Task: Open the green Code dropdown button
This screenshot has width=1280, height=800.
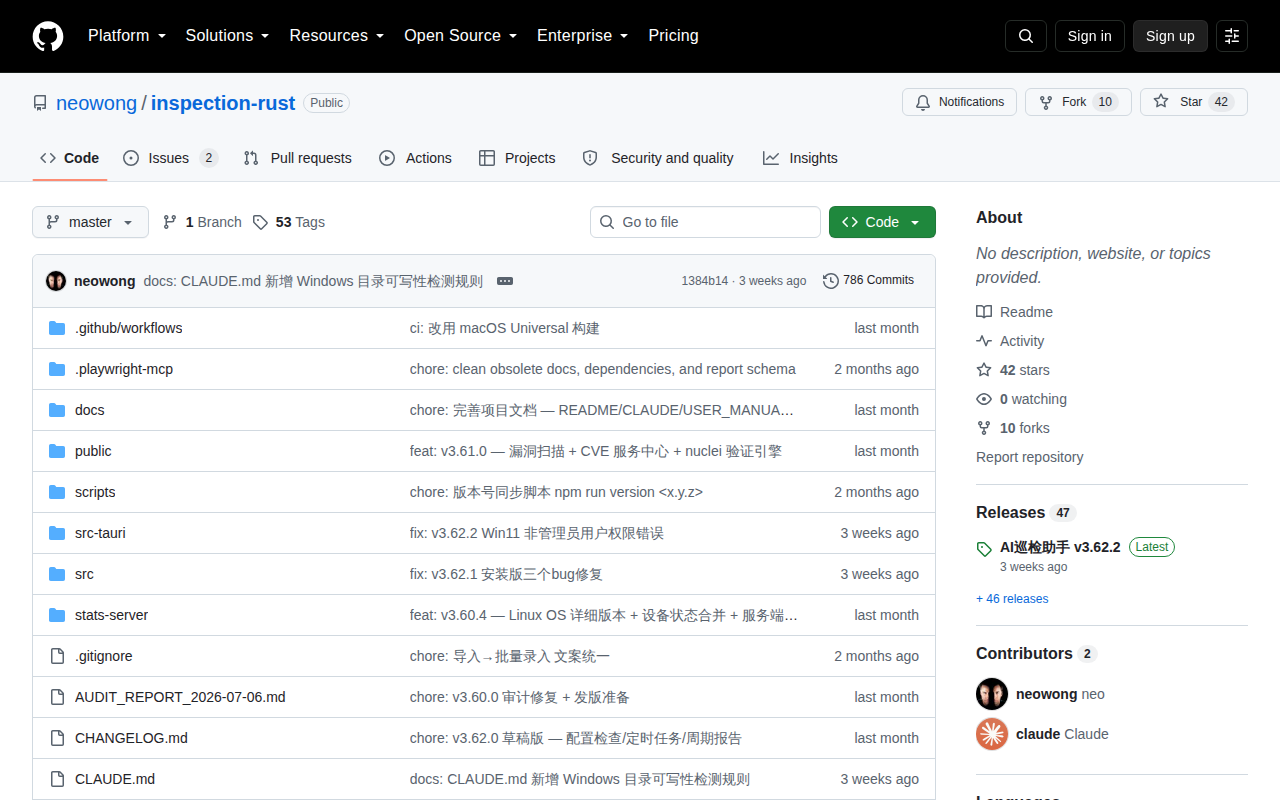Action: click(882, 222)
